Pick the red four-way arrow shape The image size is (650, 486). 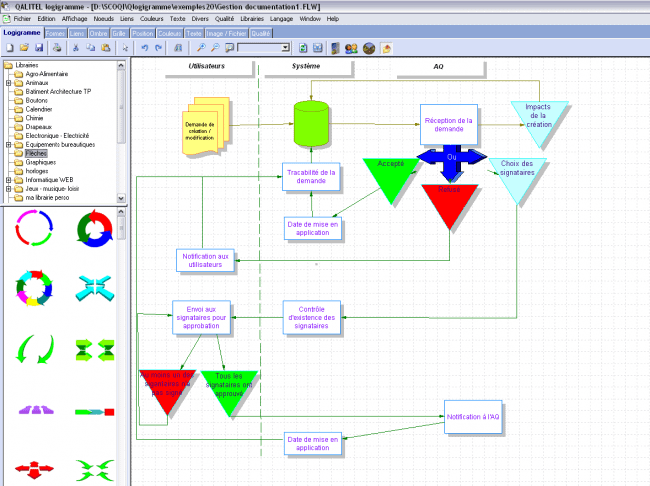(x=34, y=469)
